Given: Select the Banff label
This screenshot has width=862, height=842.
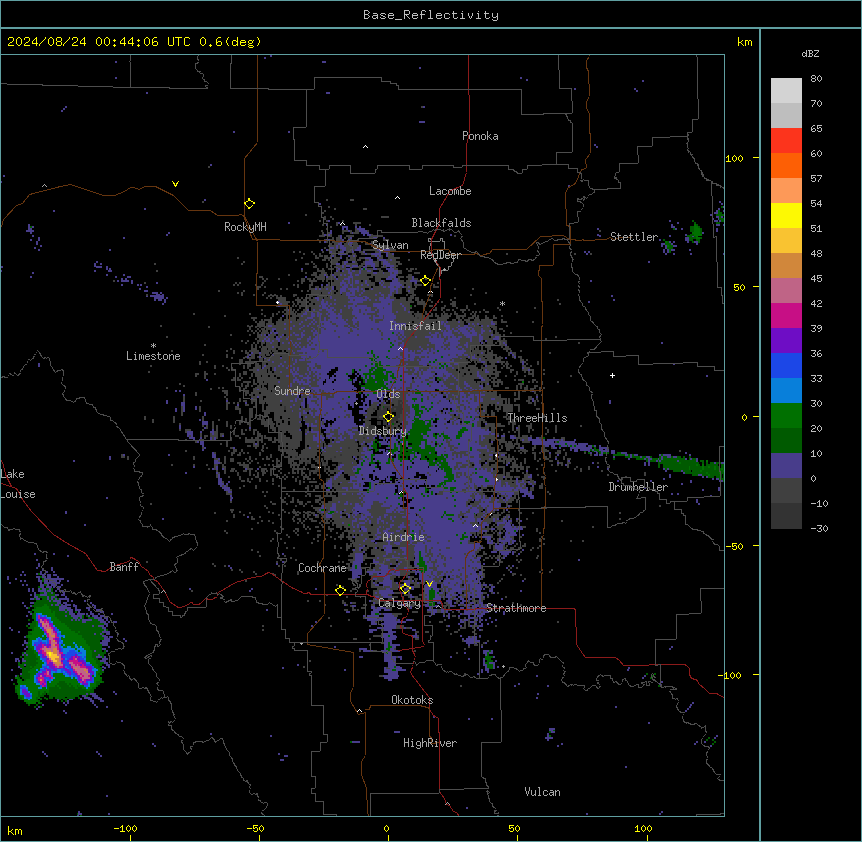Looking at the screenshot, I should (x=124, y=567).
